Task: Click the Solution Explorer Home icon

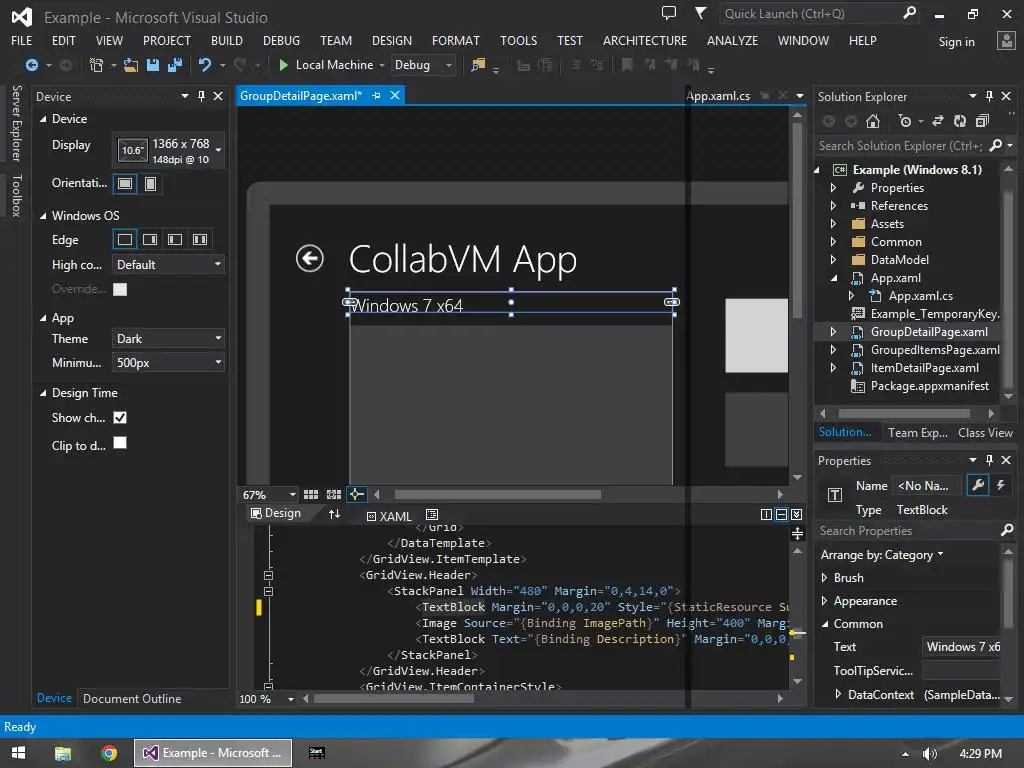Action: tap(872, 121)
